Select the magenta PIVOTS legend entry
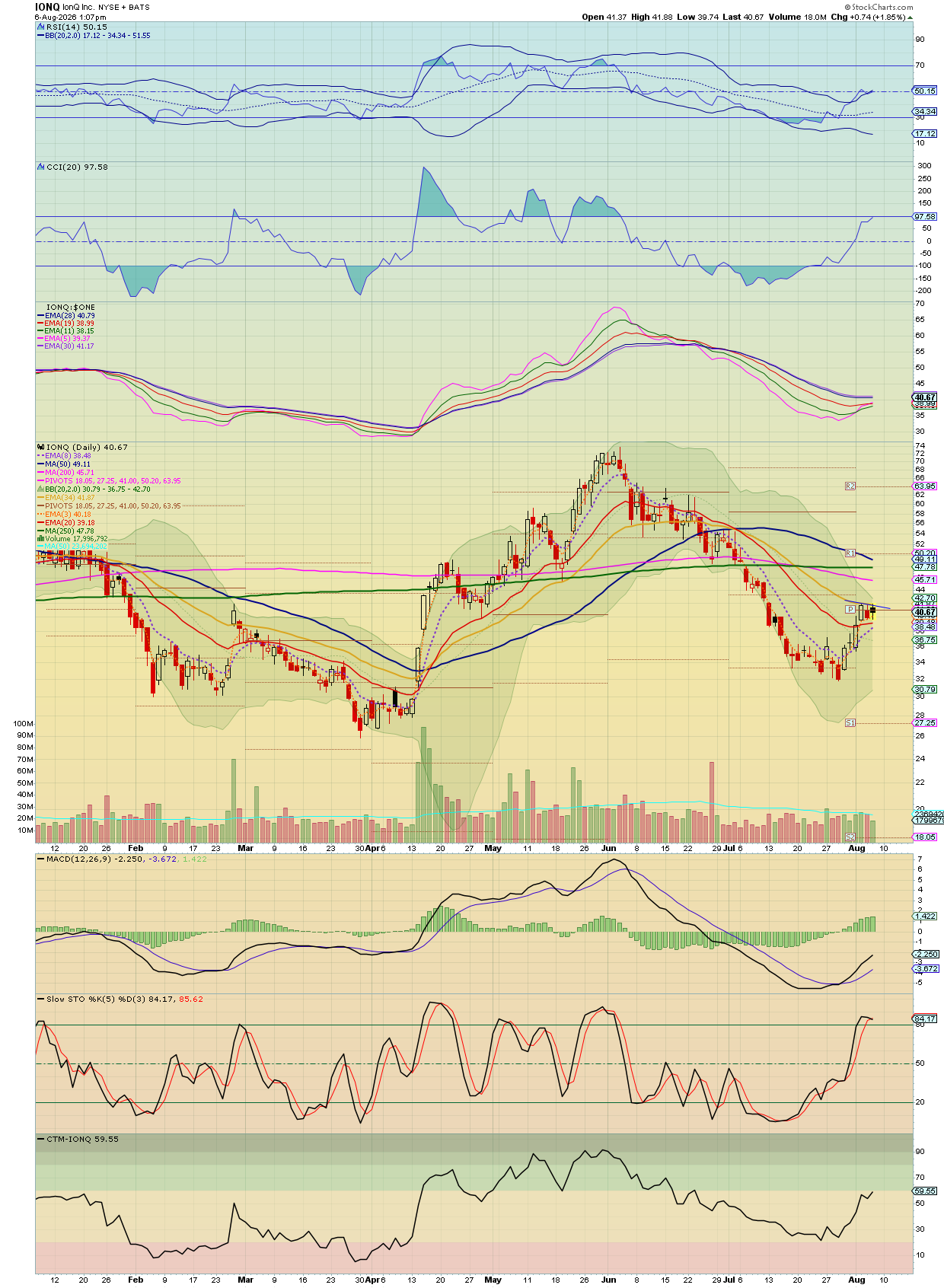This screenshot has width=944, height=1288. (x=110, y=480)
